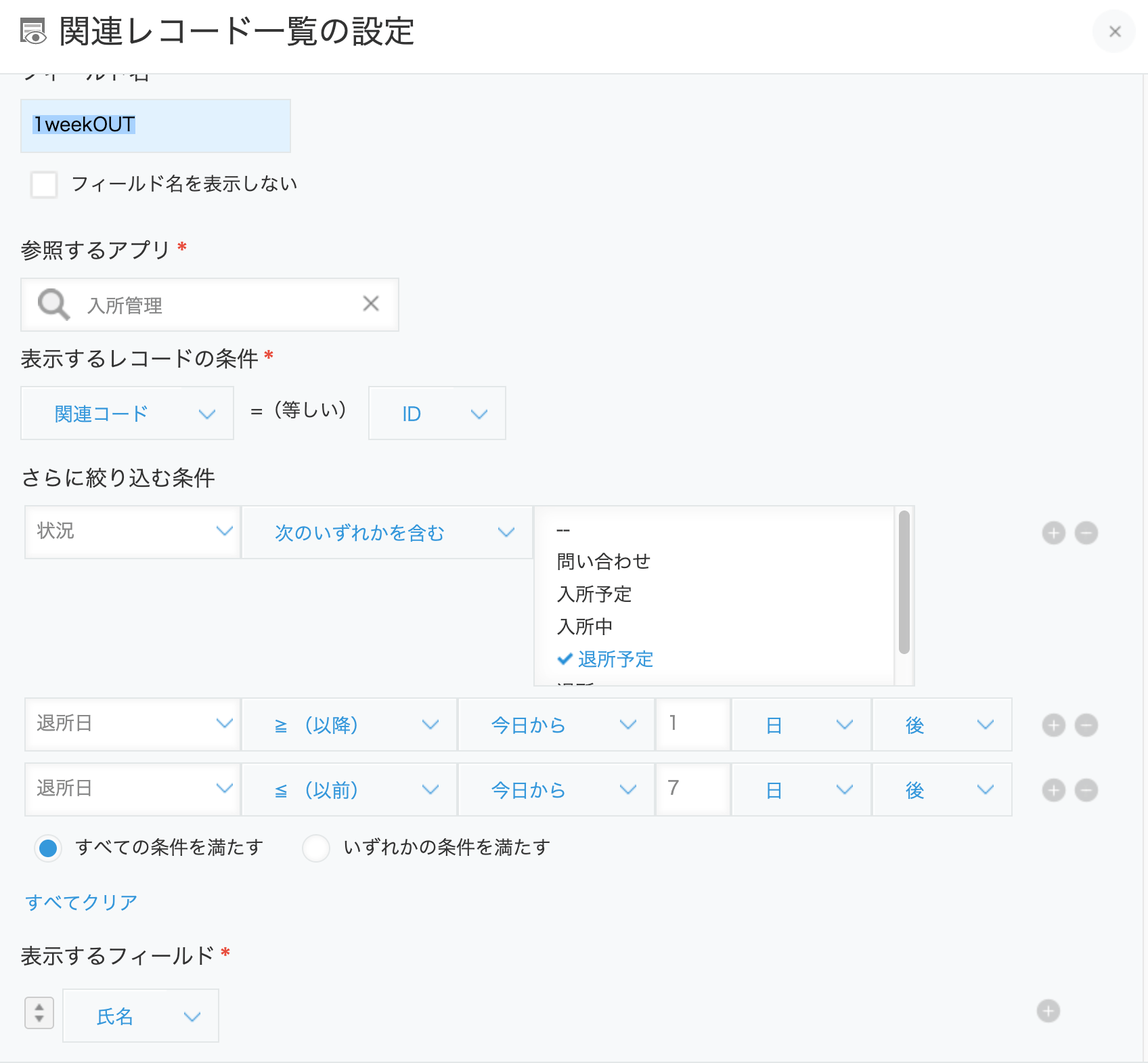Click the status list scrollbar

tap(904, 582)
